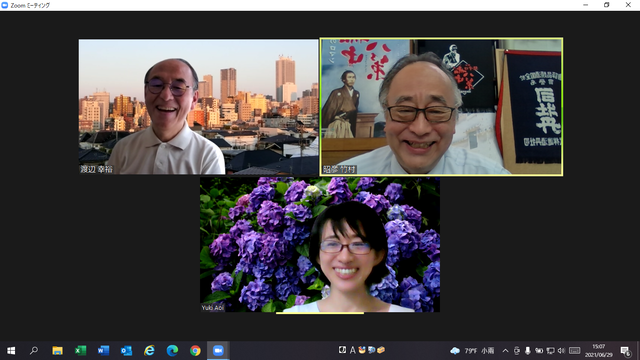This screenshot has height=360, width=640.
Task: Click the Yuki Aoi name label
Action: click(x=213, y=308)
